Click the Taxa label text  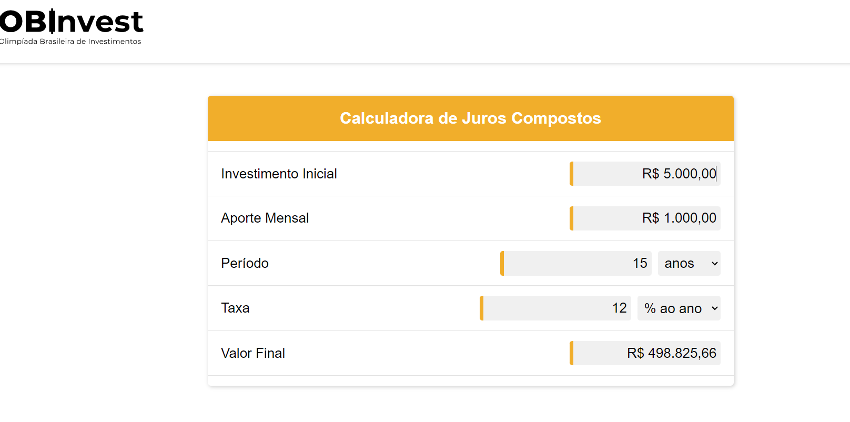pyautogui.click(x=235, y=308)
